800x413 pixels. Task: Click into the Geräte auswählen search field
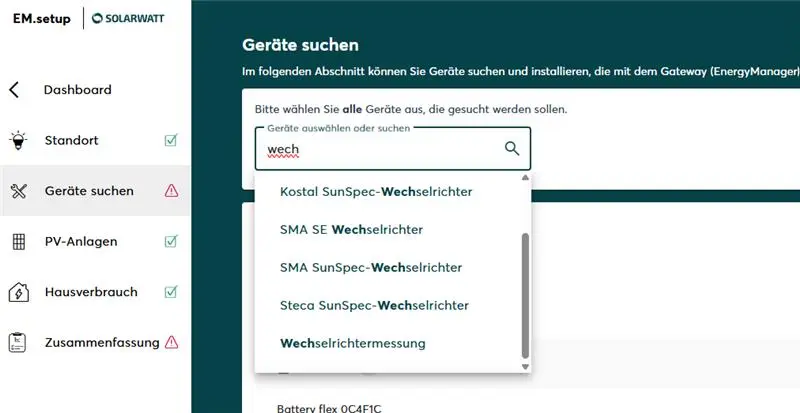pos(380,150)
